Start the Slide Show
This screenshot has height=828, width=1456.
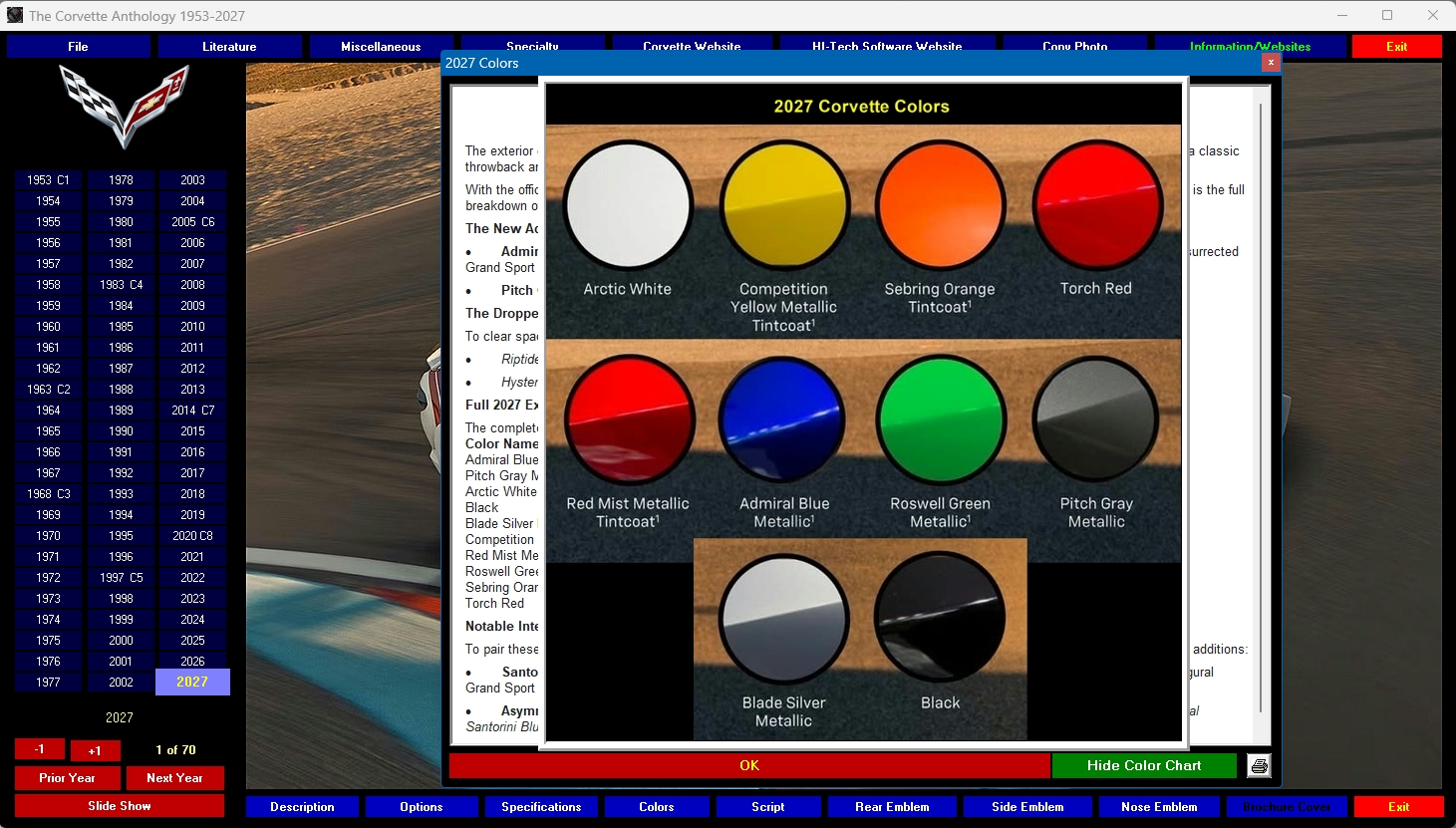coord(120,806)
